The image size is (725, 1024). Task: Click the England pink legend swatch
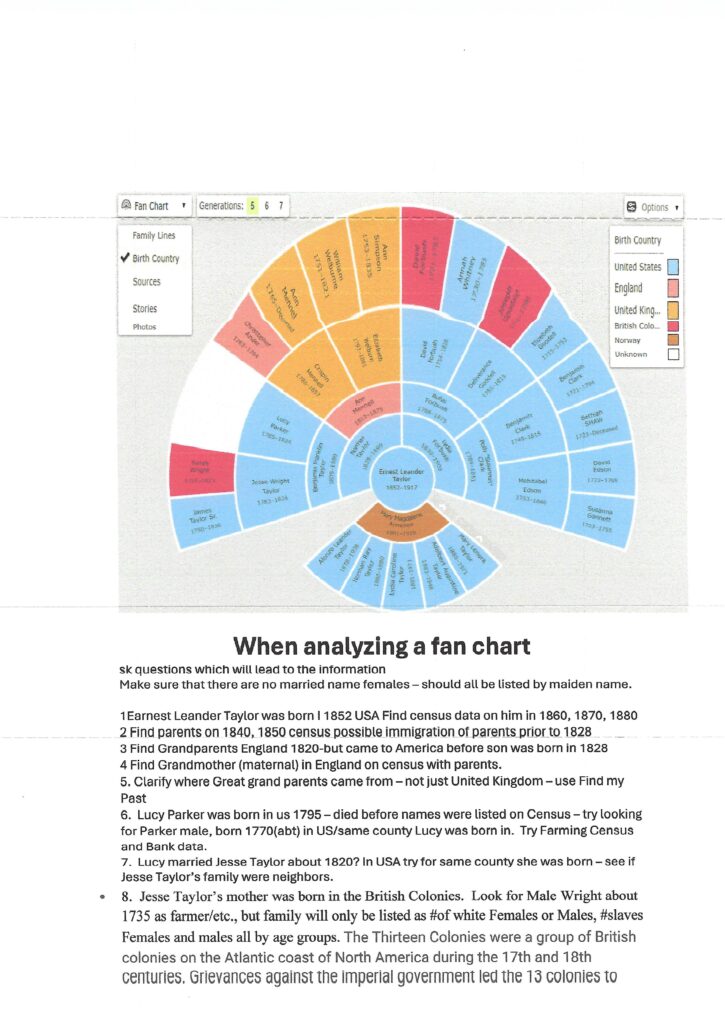(673, 288)
